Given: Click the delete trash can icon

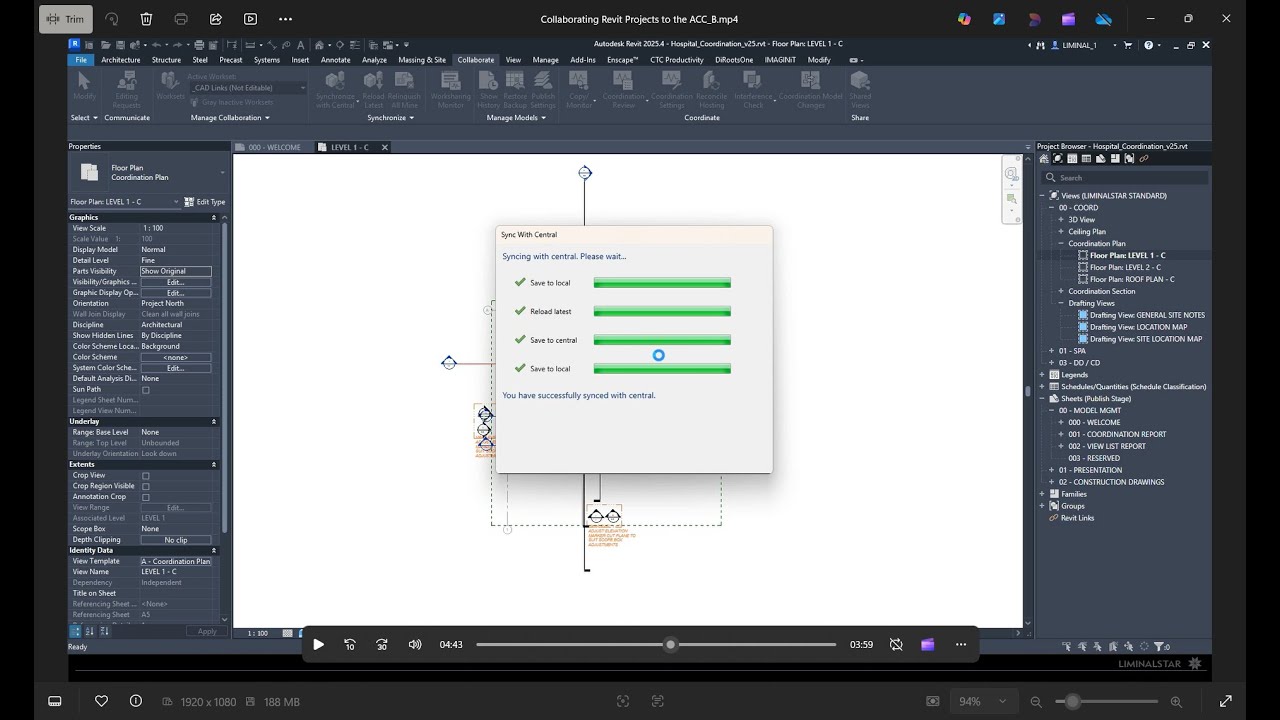Looking at the screenshot, I should (146, 19).
